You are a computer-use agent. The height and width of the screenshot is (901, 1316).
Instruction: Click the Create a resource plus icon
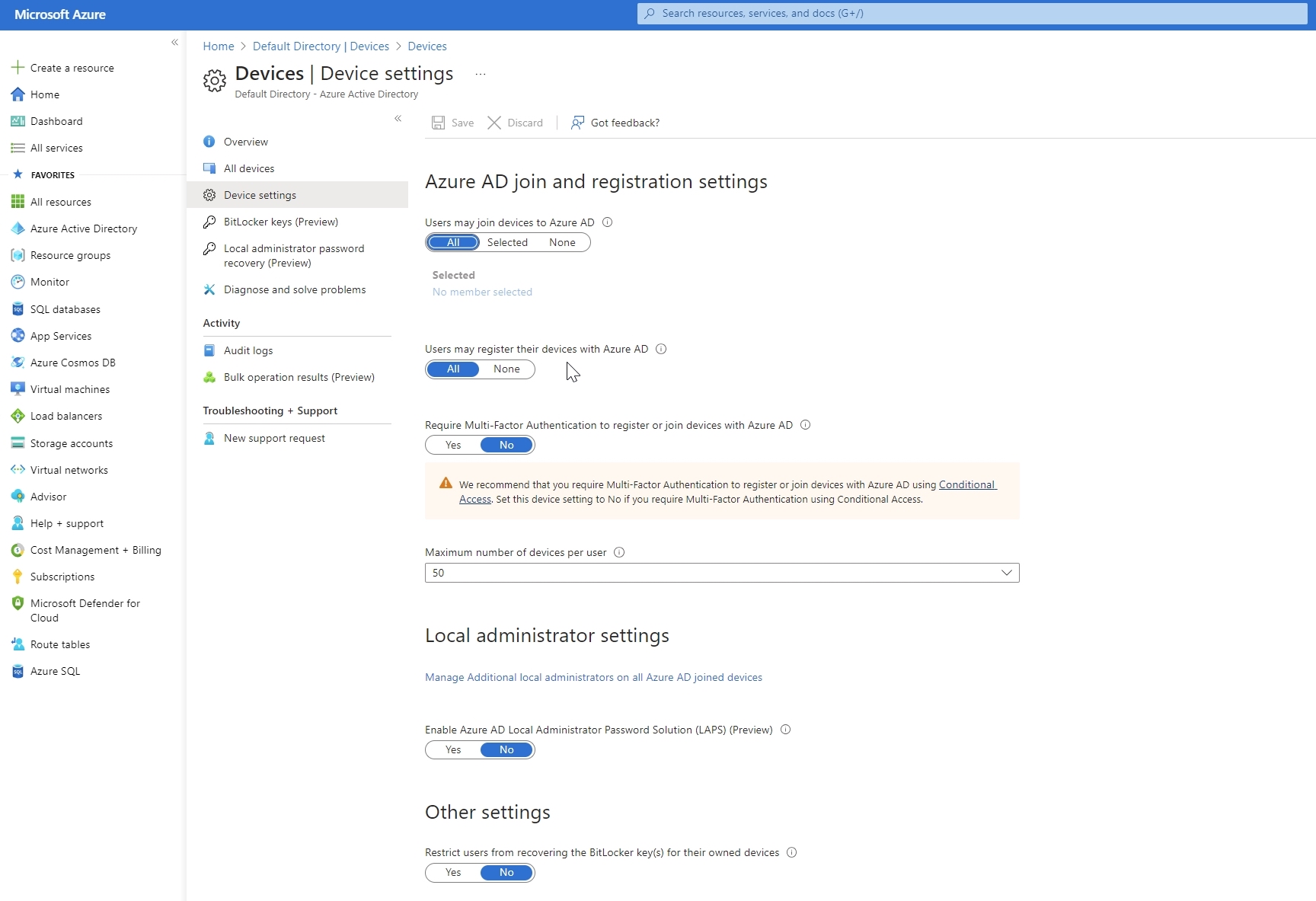click(18, 68)
